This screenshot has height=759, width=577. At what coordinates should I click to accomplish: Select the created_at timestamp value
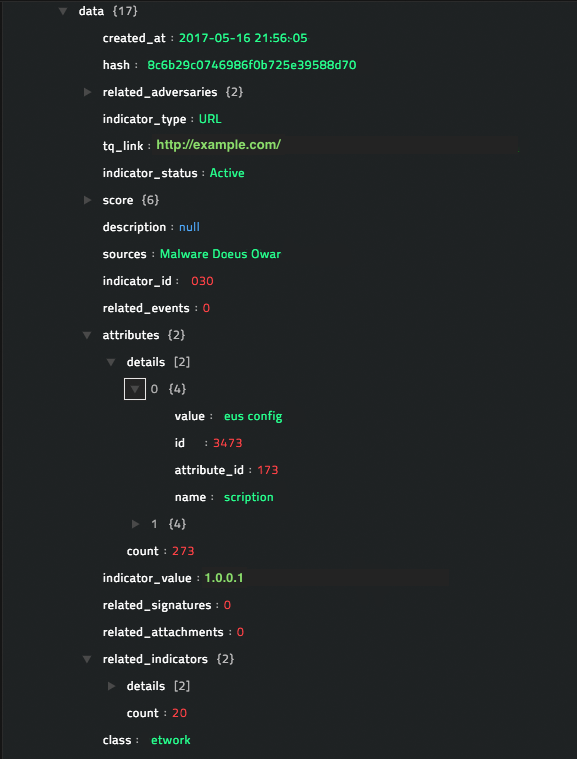pos(243,38)
